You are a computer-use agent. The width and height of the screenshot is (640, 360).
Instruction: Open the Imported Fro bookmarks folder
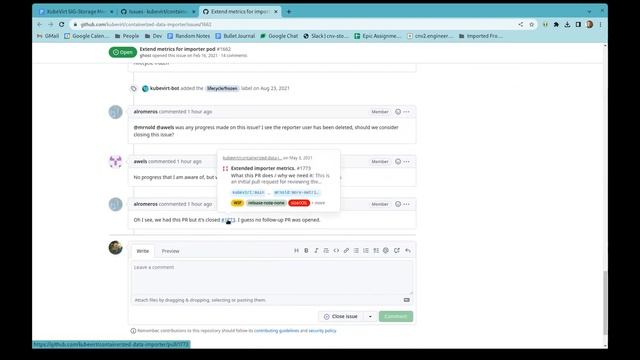click(480, 36)
